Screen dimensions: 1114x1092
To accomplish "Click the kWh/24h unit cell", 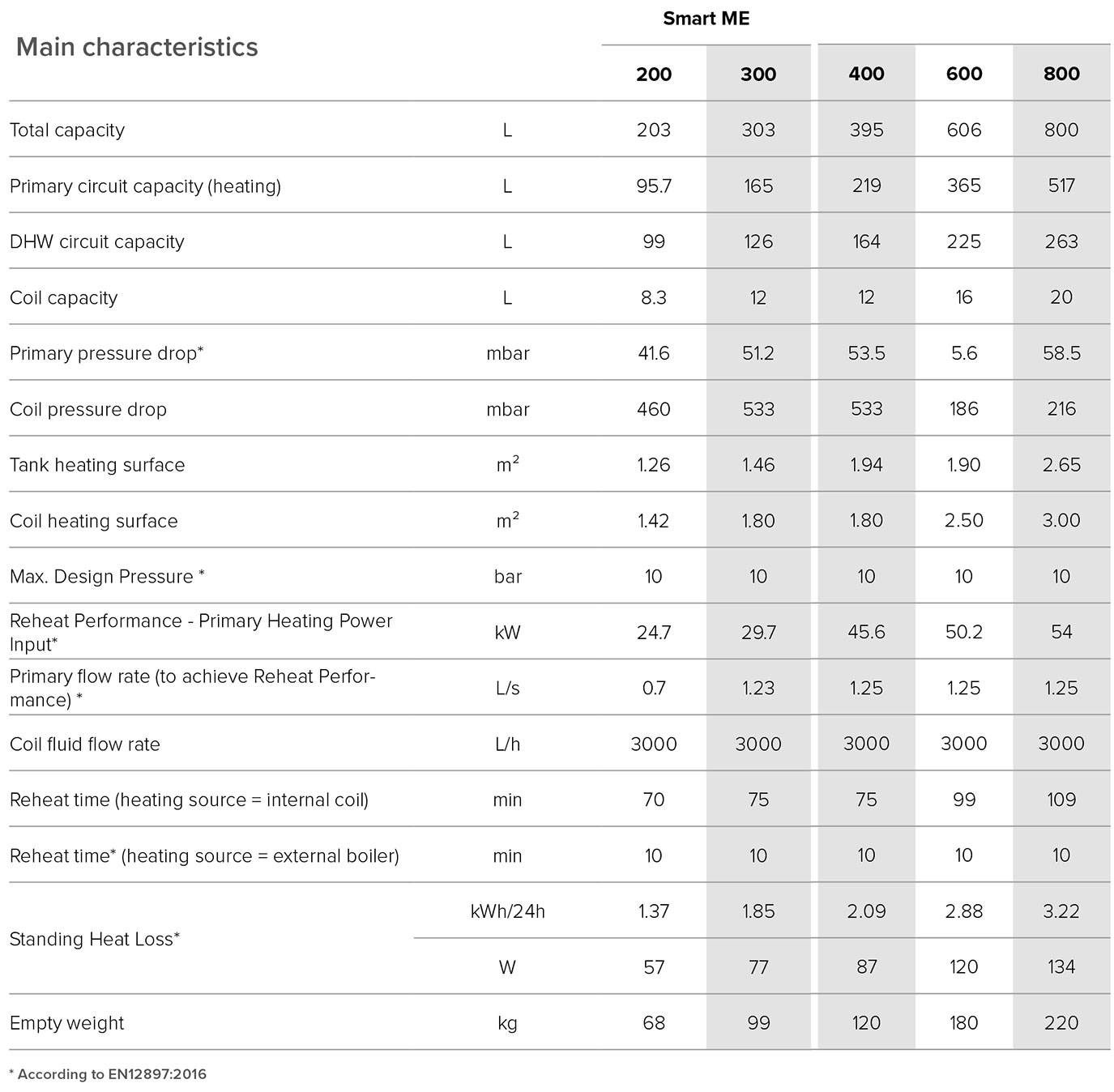I will (507, 911).
